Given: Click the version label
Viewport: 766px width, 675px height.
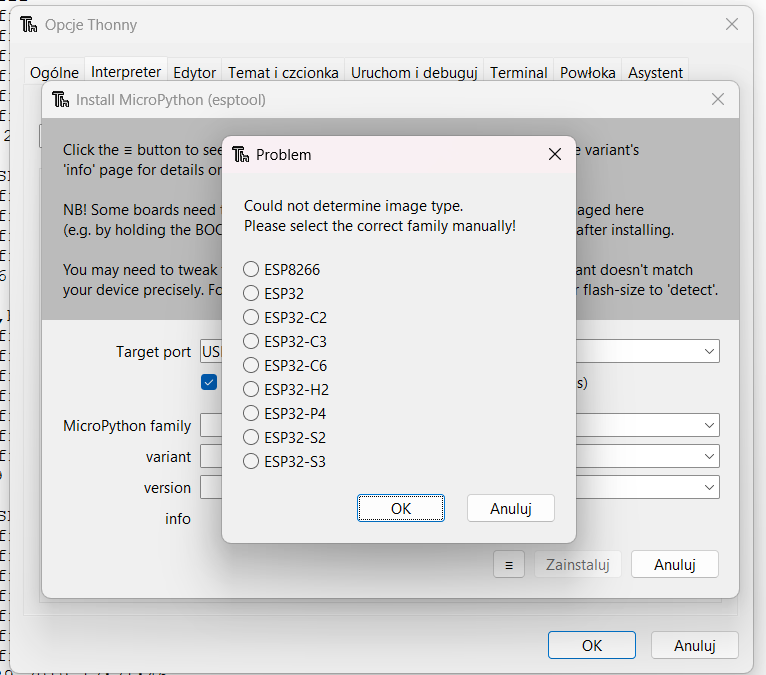Looking at the screenshot, I should [168, 488].
